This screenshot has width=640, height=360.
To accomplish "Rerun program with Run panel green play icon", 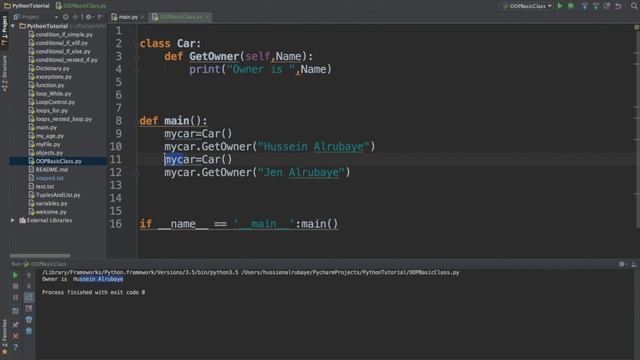I will (x=16, y=276).
